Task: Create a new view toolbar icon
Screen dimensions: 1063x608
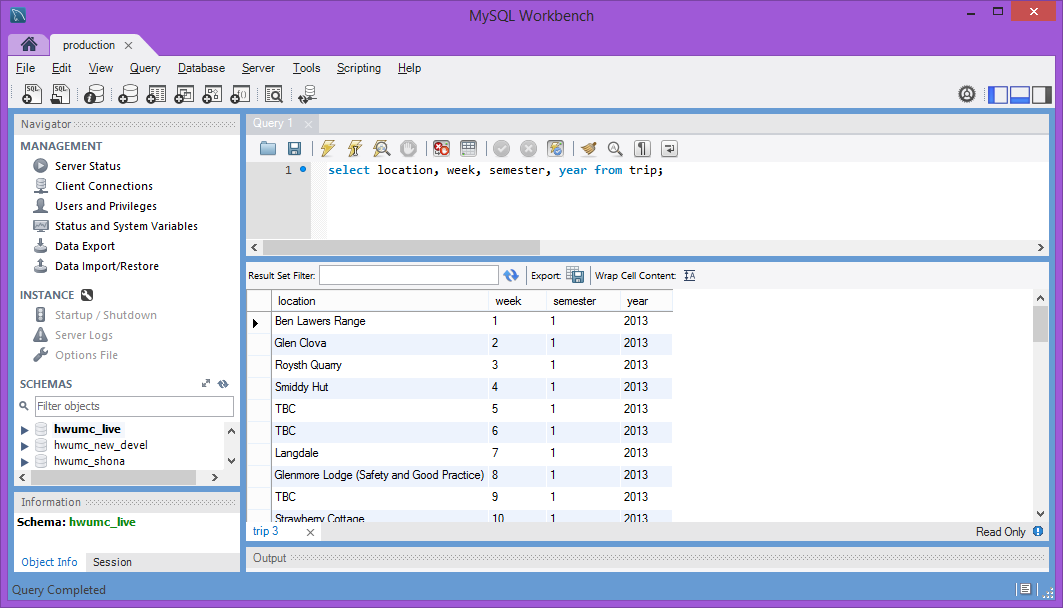Action: (x=184, y=94)
